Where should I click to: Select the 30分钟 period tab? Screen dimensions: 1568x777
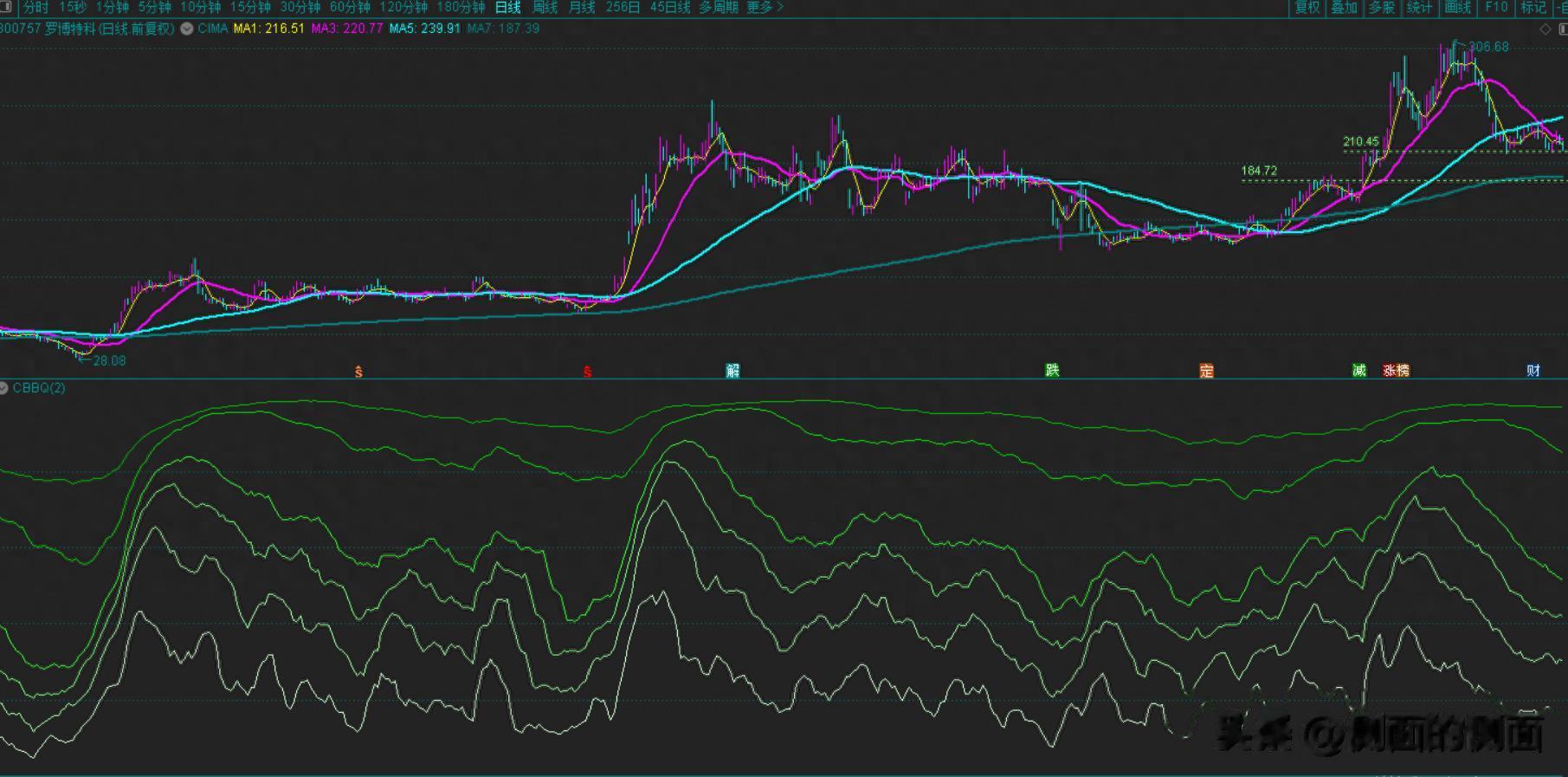click(x=300, y=7)
